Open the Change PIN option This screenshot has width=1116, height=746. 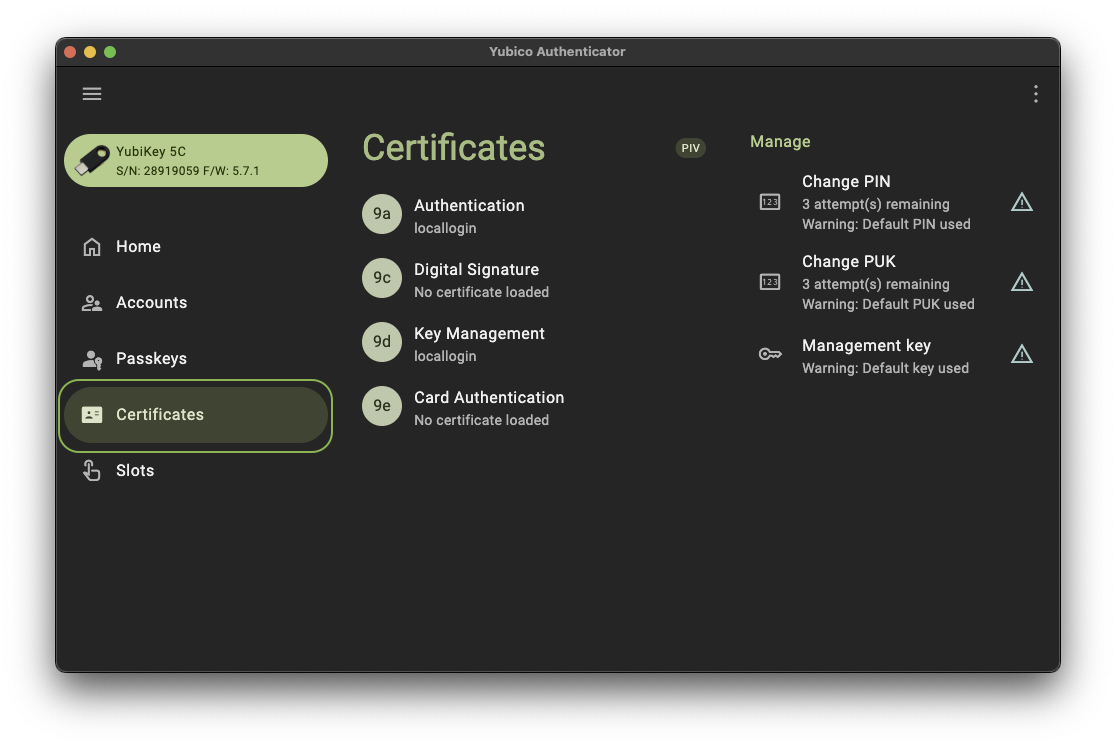tap(895, 202)
